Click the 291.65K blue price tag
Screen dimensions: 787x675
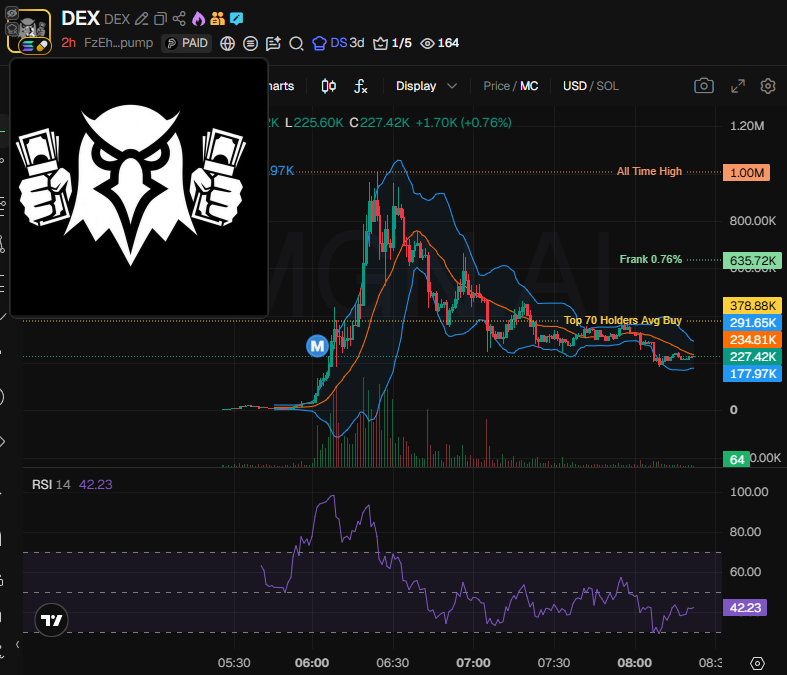[752, 323]
